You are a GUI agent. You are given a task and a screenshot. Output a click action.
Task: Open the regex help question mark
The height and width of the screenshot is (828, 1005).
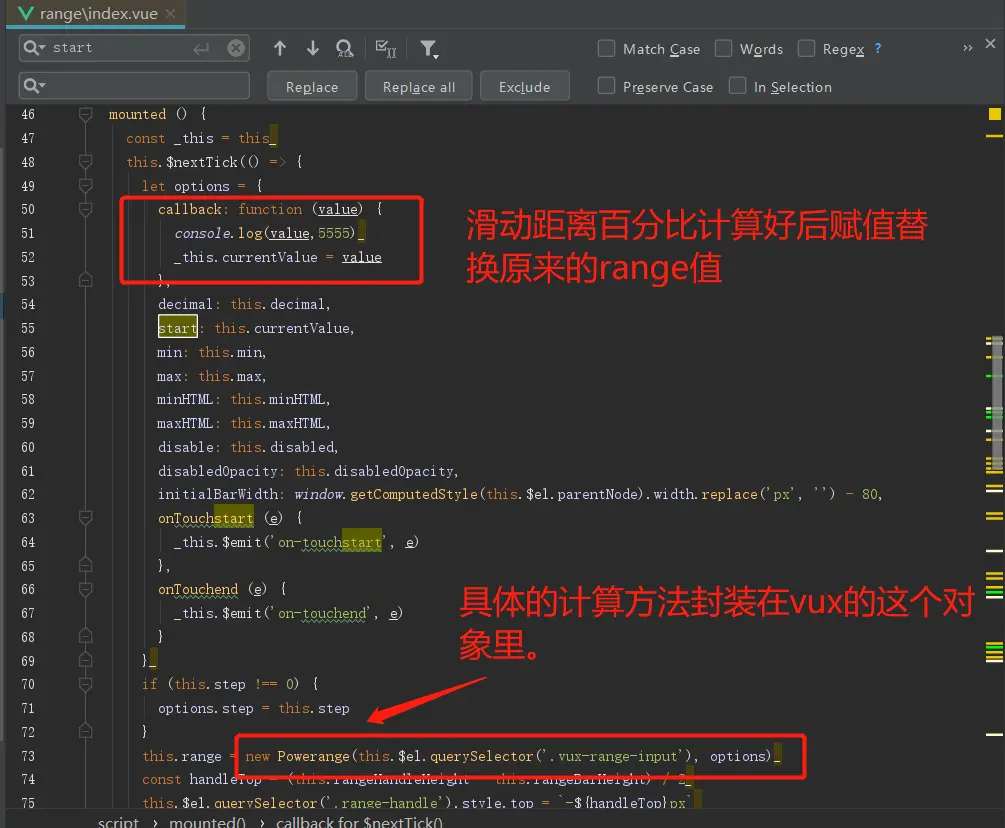coord(877,48)
